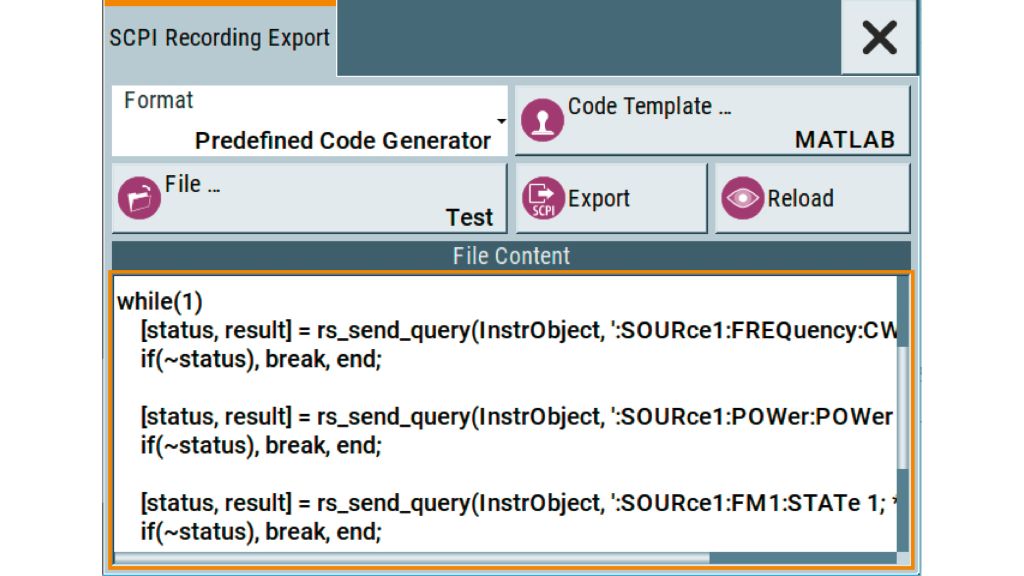1024x576 pixels.
Task: Click the SCPI export arrow icon
Action: click(543, 198)
